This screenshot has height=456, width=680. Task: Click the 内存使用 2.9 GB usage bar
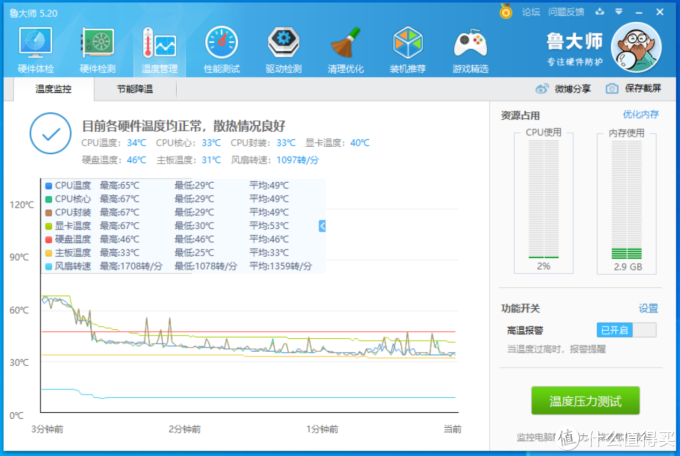point(627,199)
